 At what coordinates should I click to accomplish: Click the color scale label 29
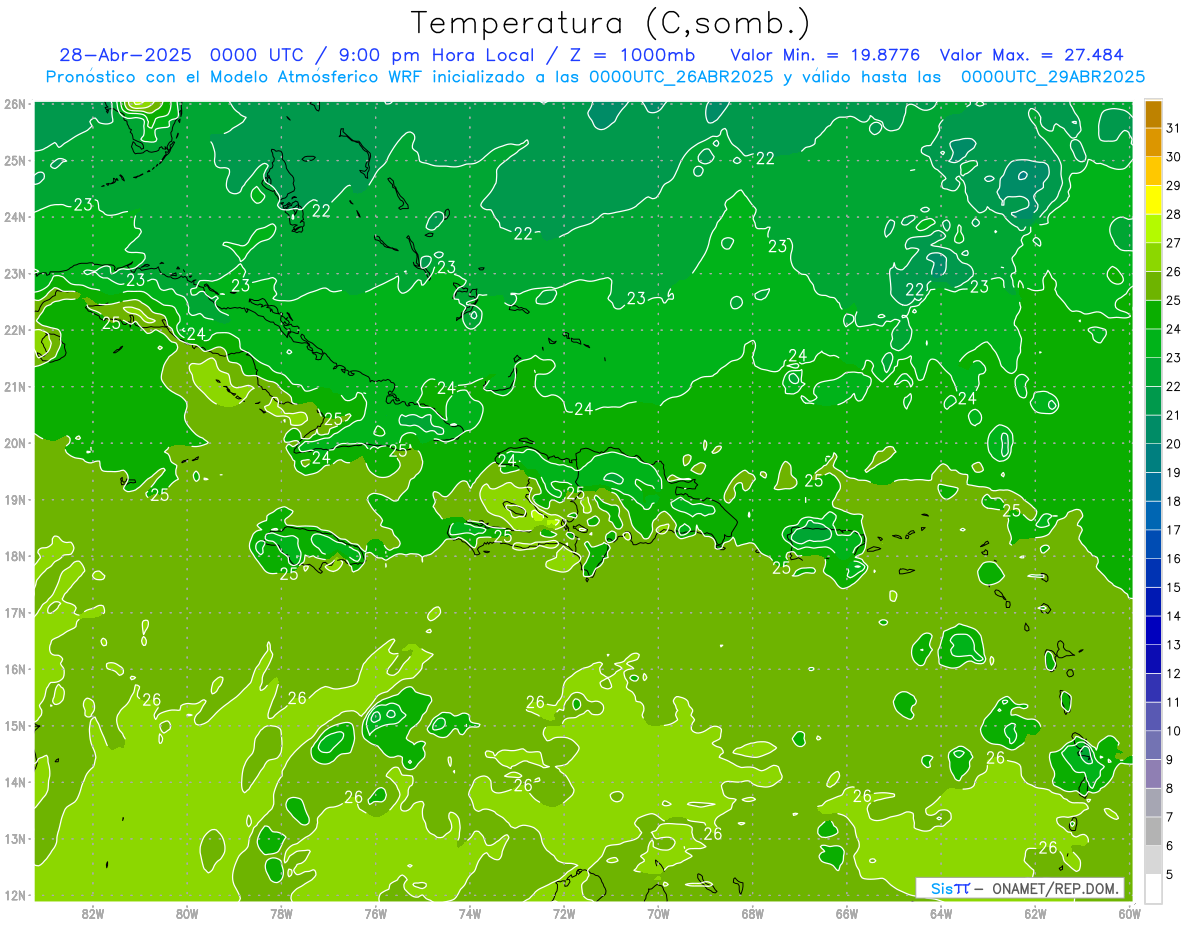pyautogui.click(x=1174, y=185)
